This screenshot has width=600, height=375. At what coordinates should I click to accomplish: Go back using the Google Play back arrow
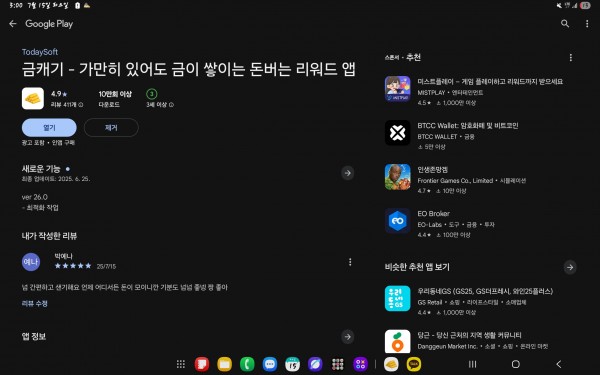[x=13, y=24]
